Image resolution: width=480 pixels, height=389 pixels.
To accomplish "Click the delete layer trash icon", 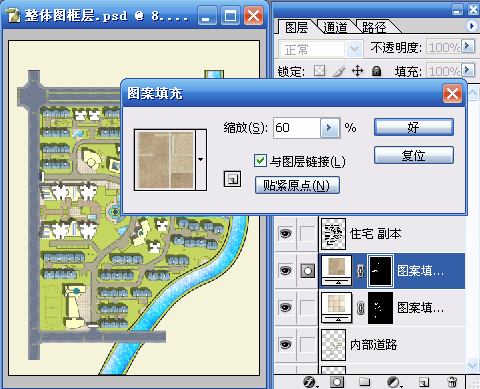I will [452, 382].
